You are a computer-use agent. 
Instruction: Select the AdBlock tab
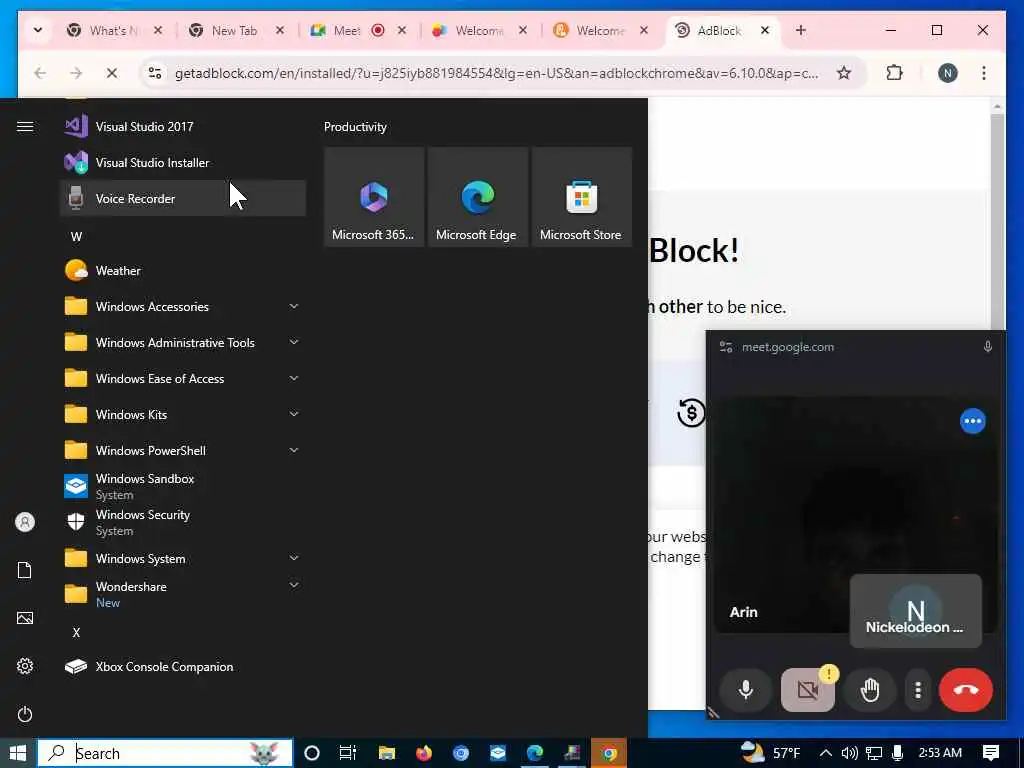(x=722, y=31)
